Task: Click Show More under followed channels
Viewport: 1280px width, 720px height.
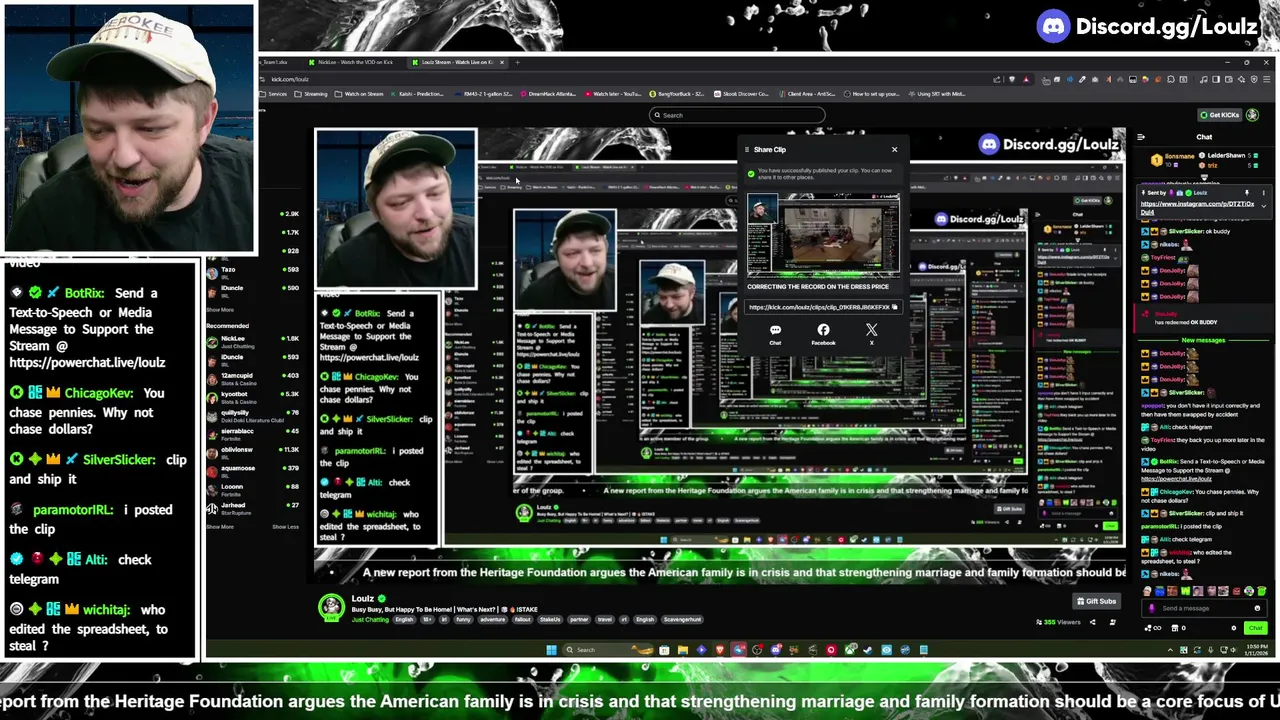Action: [x=220, y=310]
